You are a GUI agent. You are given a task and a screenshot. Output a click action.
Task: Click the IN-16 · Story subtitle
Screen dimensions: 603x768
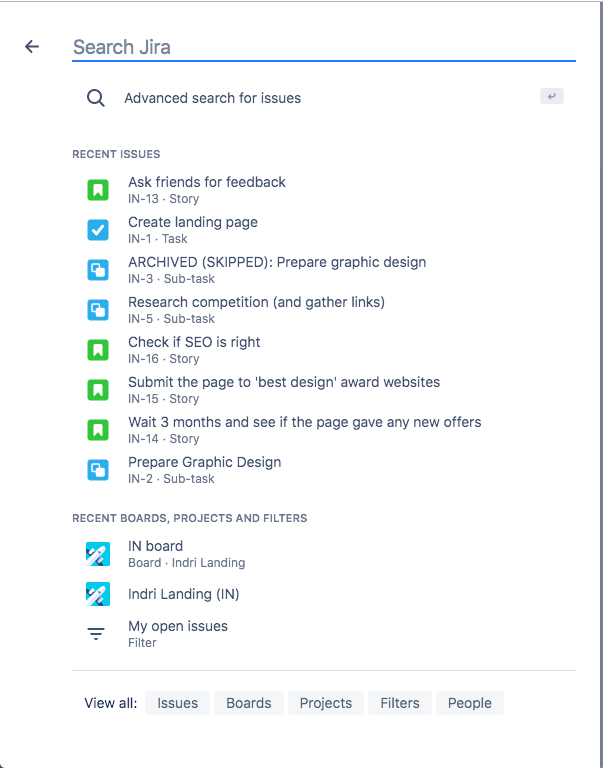164,359
